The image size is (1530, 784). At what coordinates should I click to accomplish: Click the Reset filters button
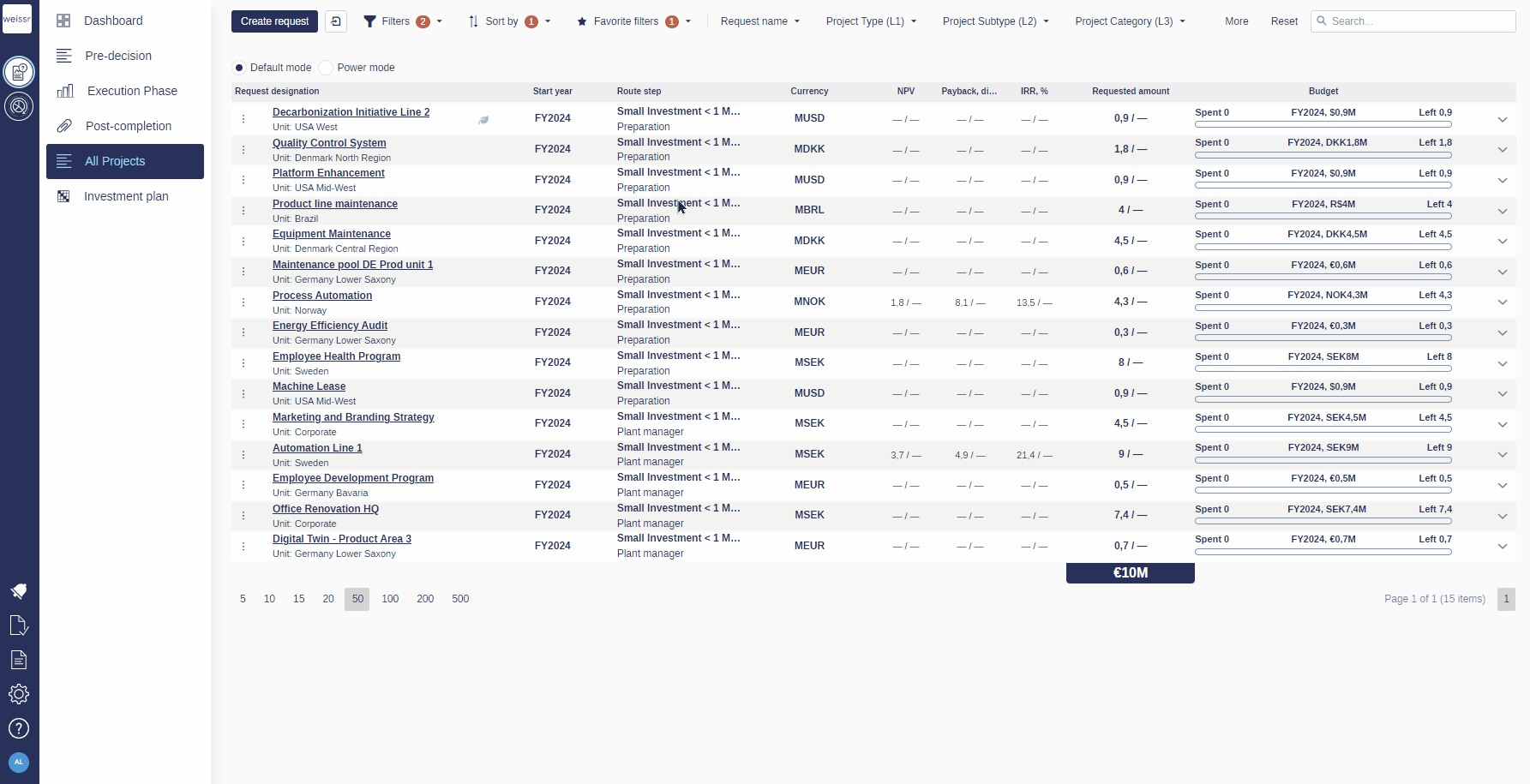pyautogui.click(x=1284, y=21)
